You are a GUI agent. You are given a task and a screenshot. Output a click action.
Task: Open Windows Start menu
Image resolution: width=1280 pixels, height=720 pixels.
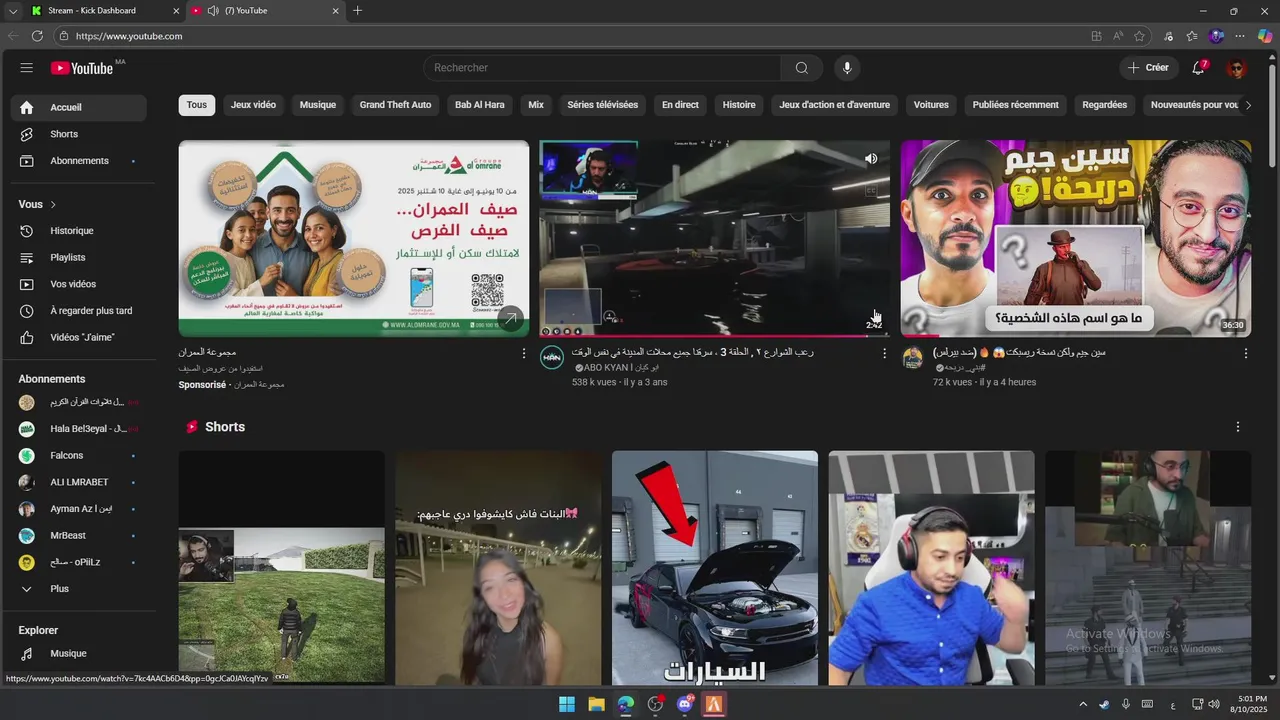pyautogui.click(x=567, y=704)
